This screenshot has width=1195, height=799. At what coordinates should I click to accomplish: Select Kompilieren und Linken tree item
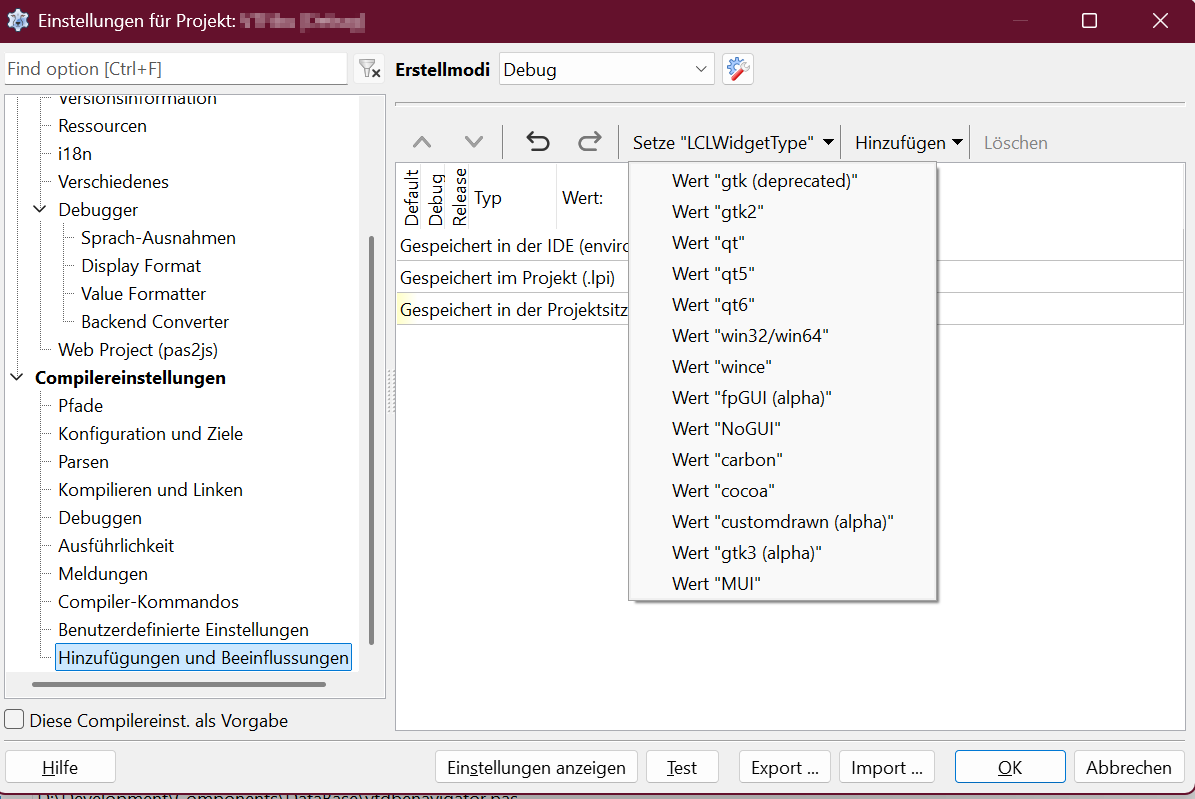(x=150, y=490)
